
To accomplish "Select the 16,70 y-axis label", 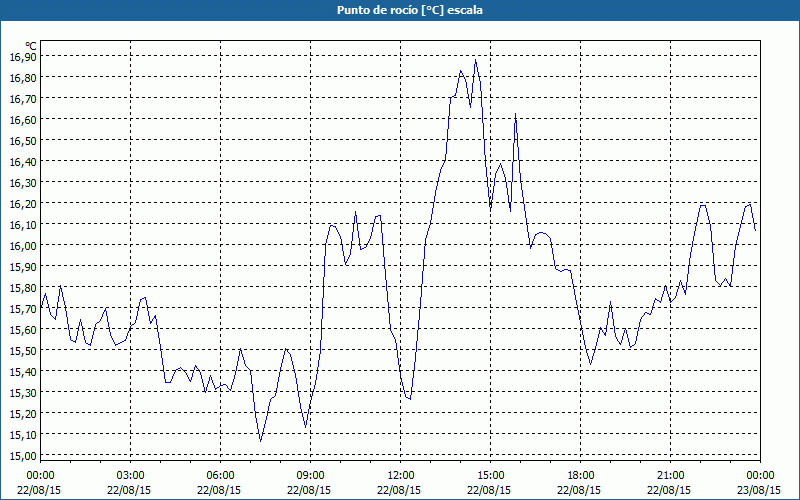I will [23, 98].
